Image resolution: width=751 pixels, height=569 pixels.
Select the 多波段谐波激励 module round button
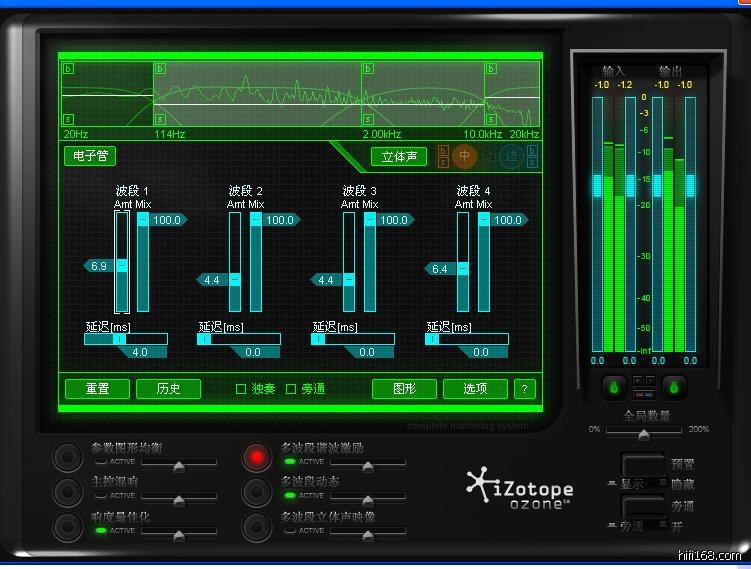click(x=256, y=457)
